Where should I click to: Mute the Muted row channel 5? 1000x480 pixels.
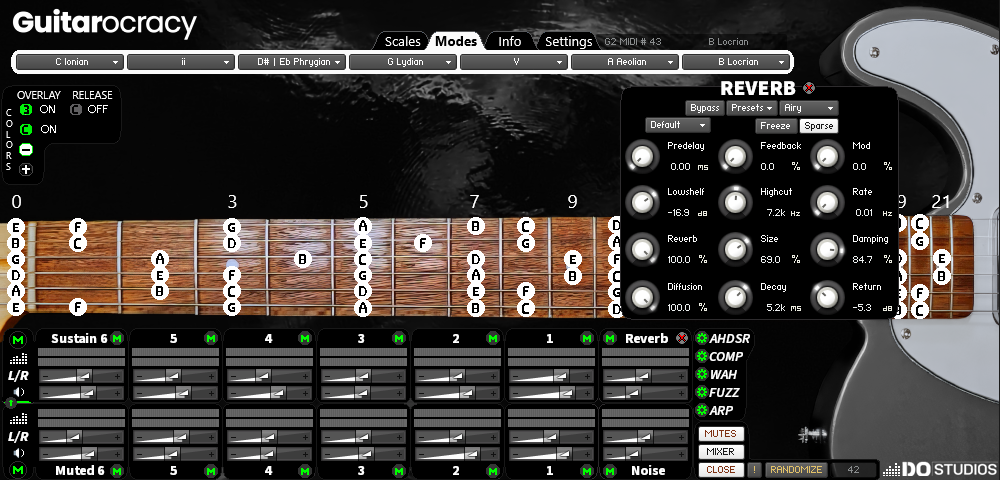coord(210,471)
